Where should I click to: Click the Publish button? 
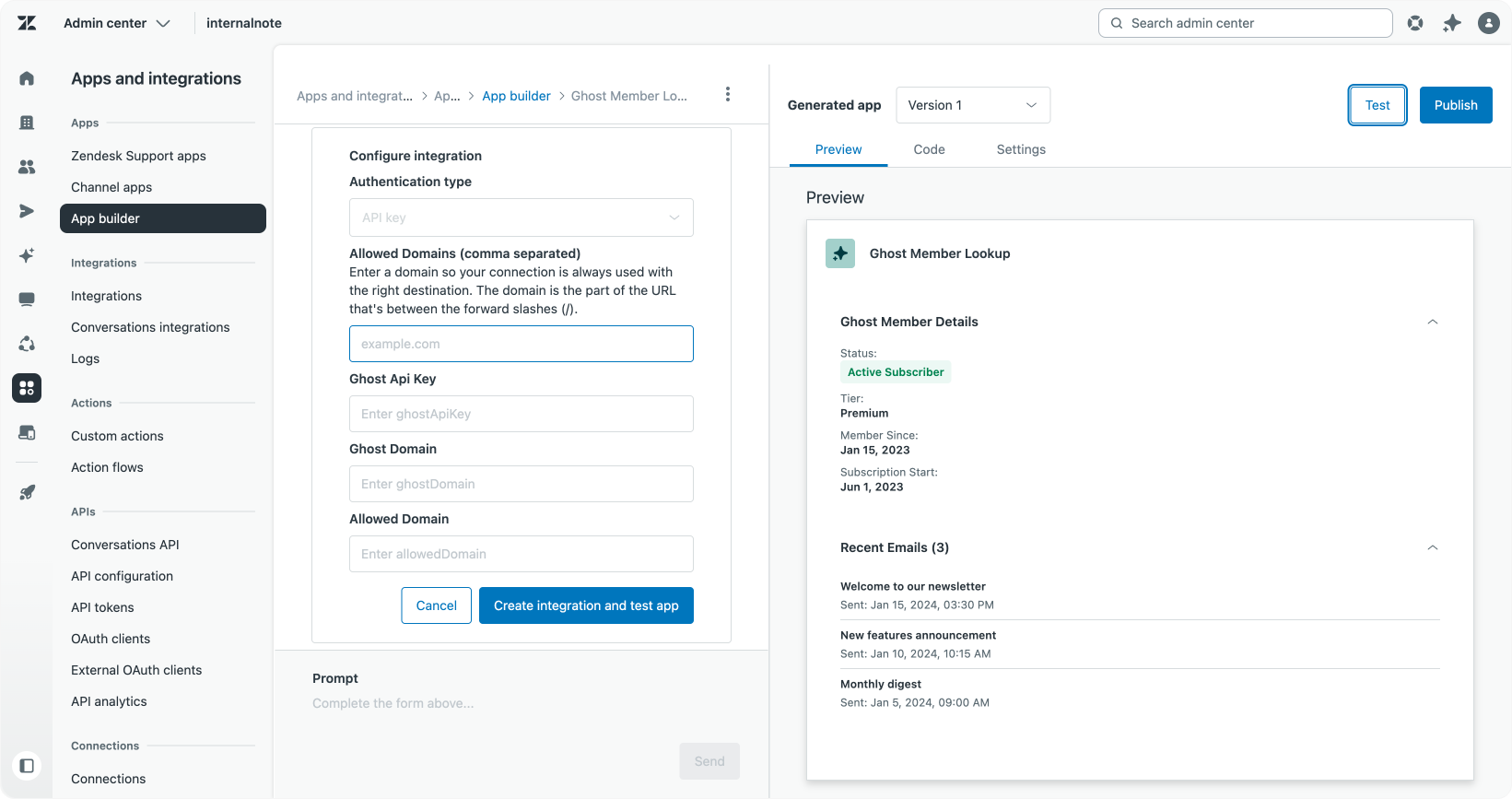[x=1456, y=105]
